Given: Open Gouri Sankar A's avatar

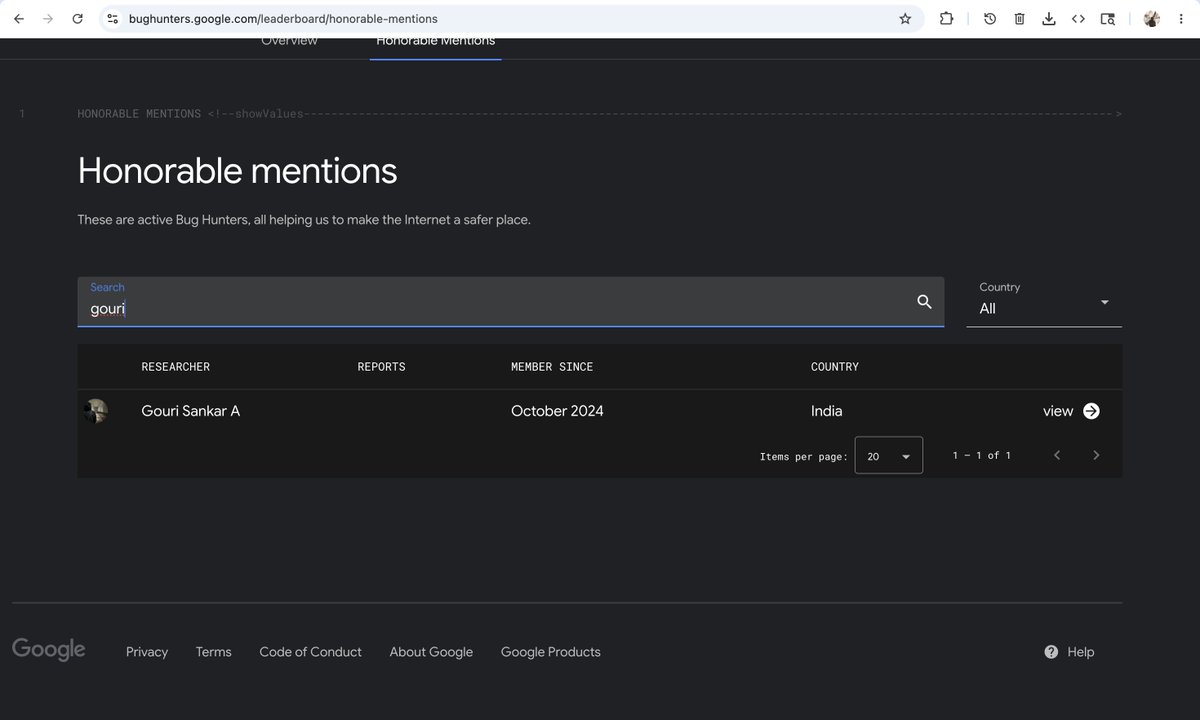Looking at the screenshot, I should (x=96, y=411).
